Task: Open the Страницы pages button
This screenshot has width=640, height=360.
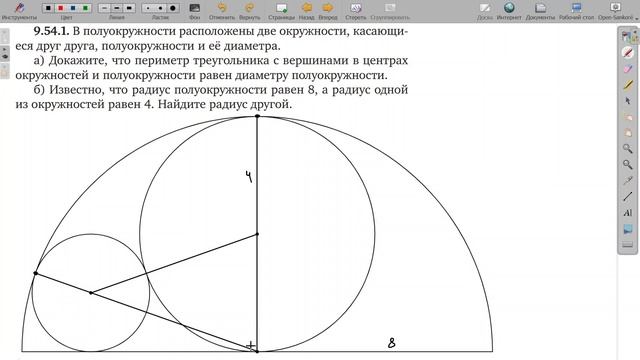Action: coord(281,11)
